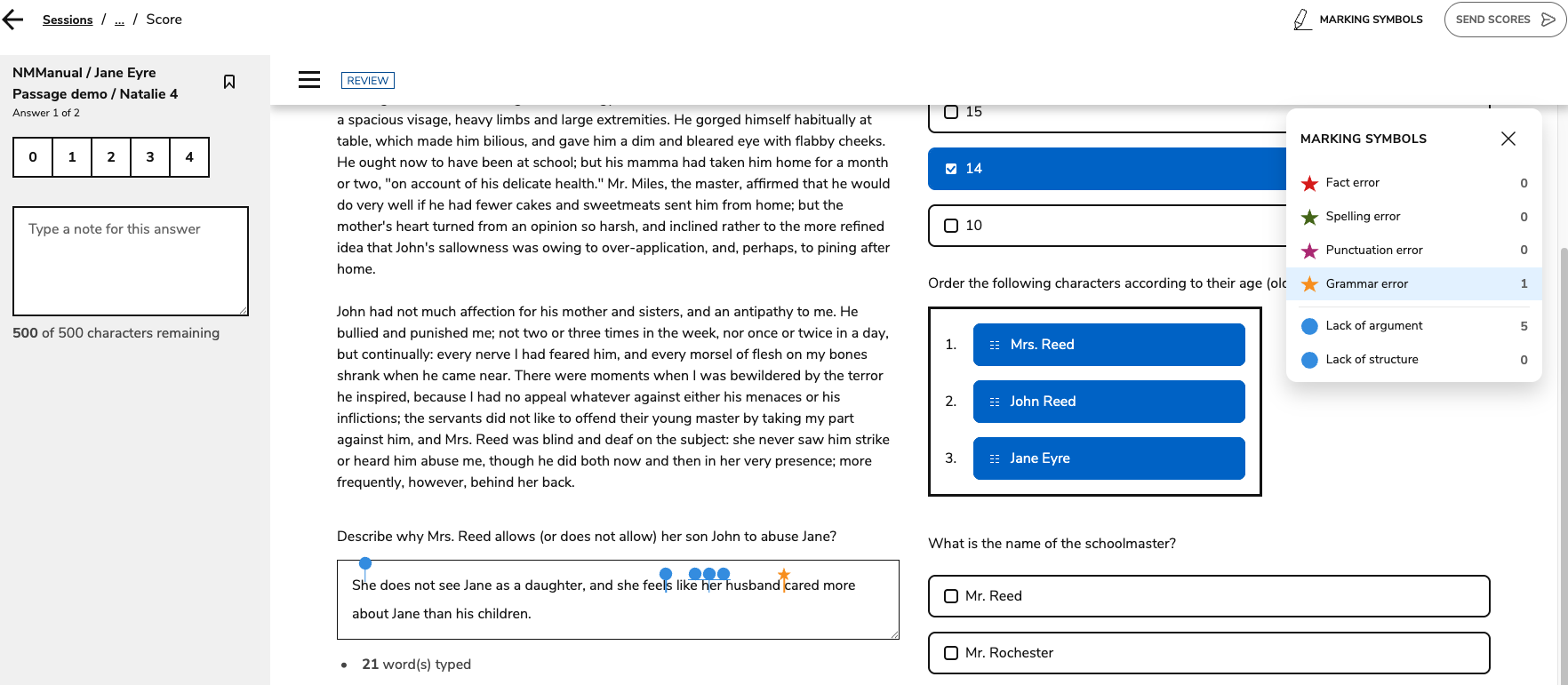Click the back arrow icon
The image size is (1568, 685).
(x=13, y=20)
